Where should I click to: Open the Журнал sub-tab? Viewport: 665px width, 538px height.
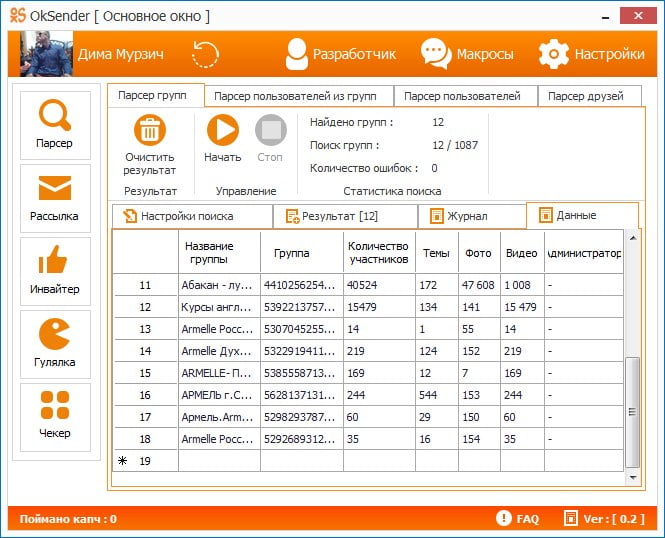[471, 216]
